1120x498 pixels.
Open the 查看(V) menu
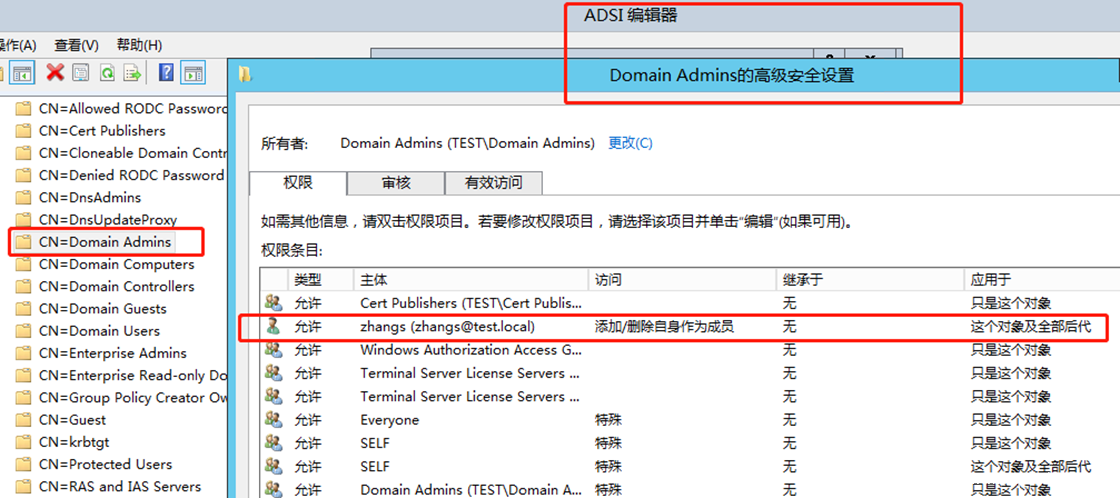coord(76,45)
